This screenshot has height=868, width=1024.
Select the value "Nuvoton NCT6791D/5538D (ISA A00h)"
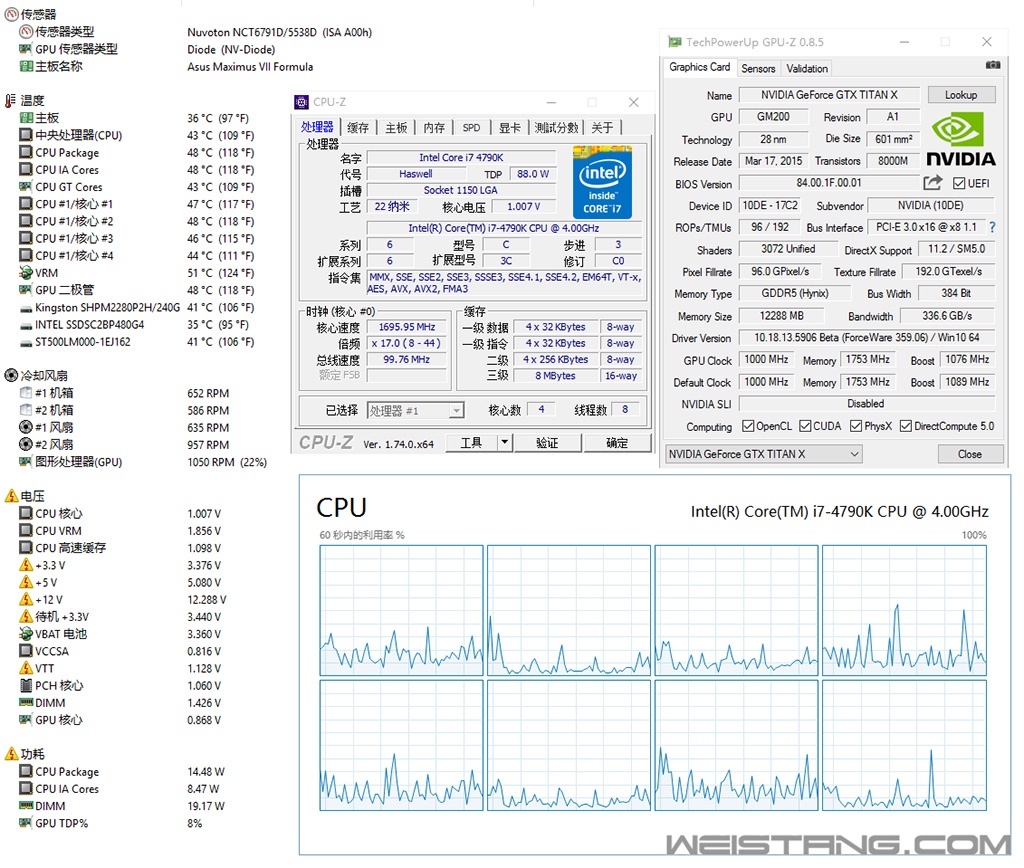pyautogui.click(x=280, y=32)
